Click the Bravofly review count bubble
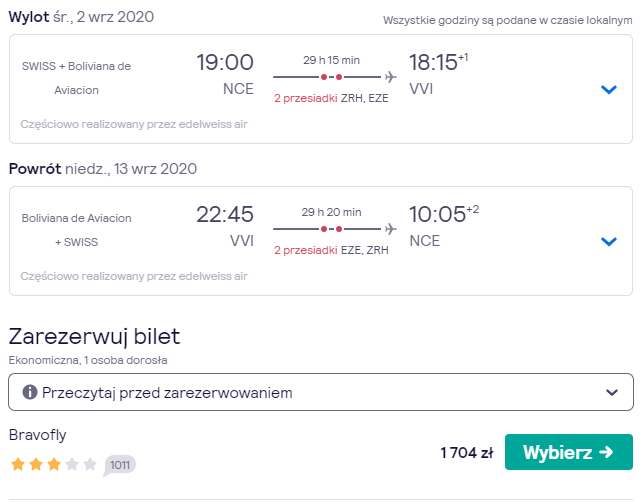The image size is (644, 502). pos(120,465)
